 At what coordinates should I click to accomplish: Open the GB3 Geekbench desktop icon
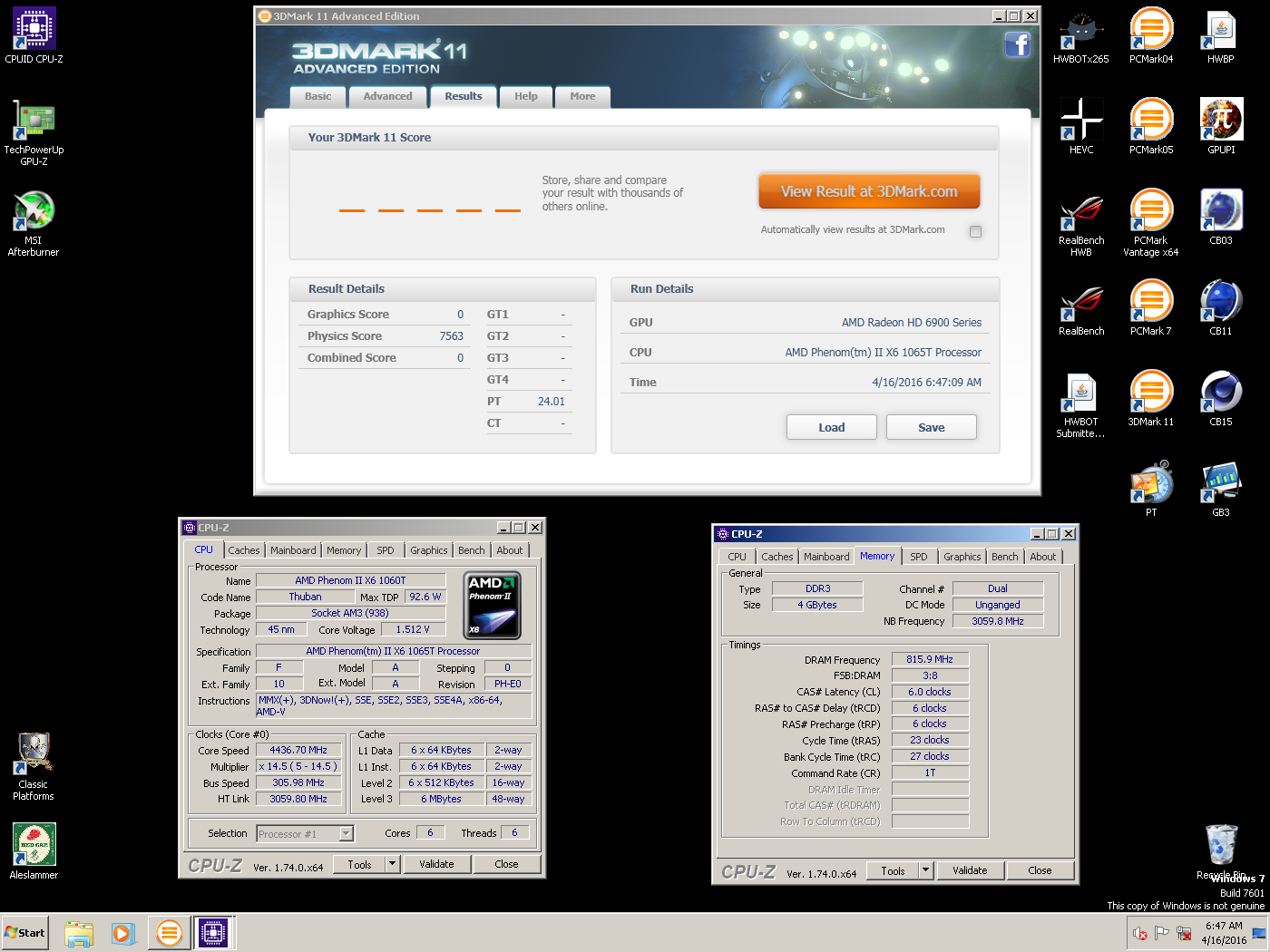point(1221,489)
